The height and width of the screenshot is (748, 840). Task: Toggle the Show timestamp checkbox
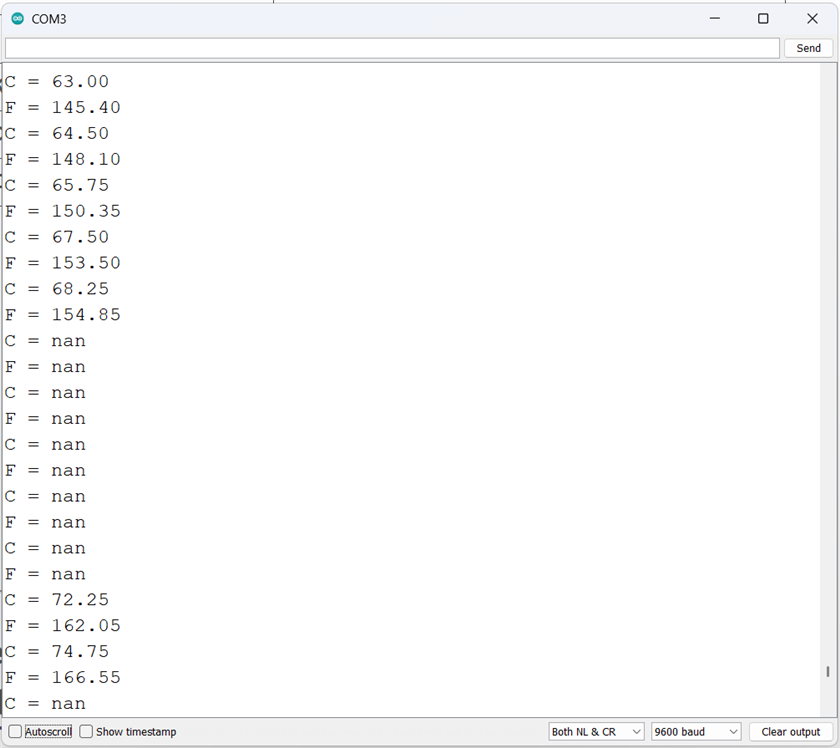coord(86,731)
